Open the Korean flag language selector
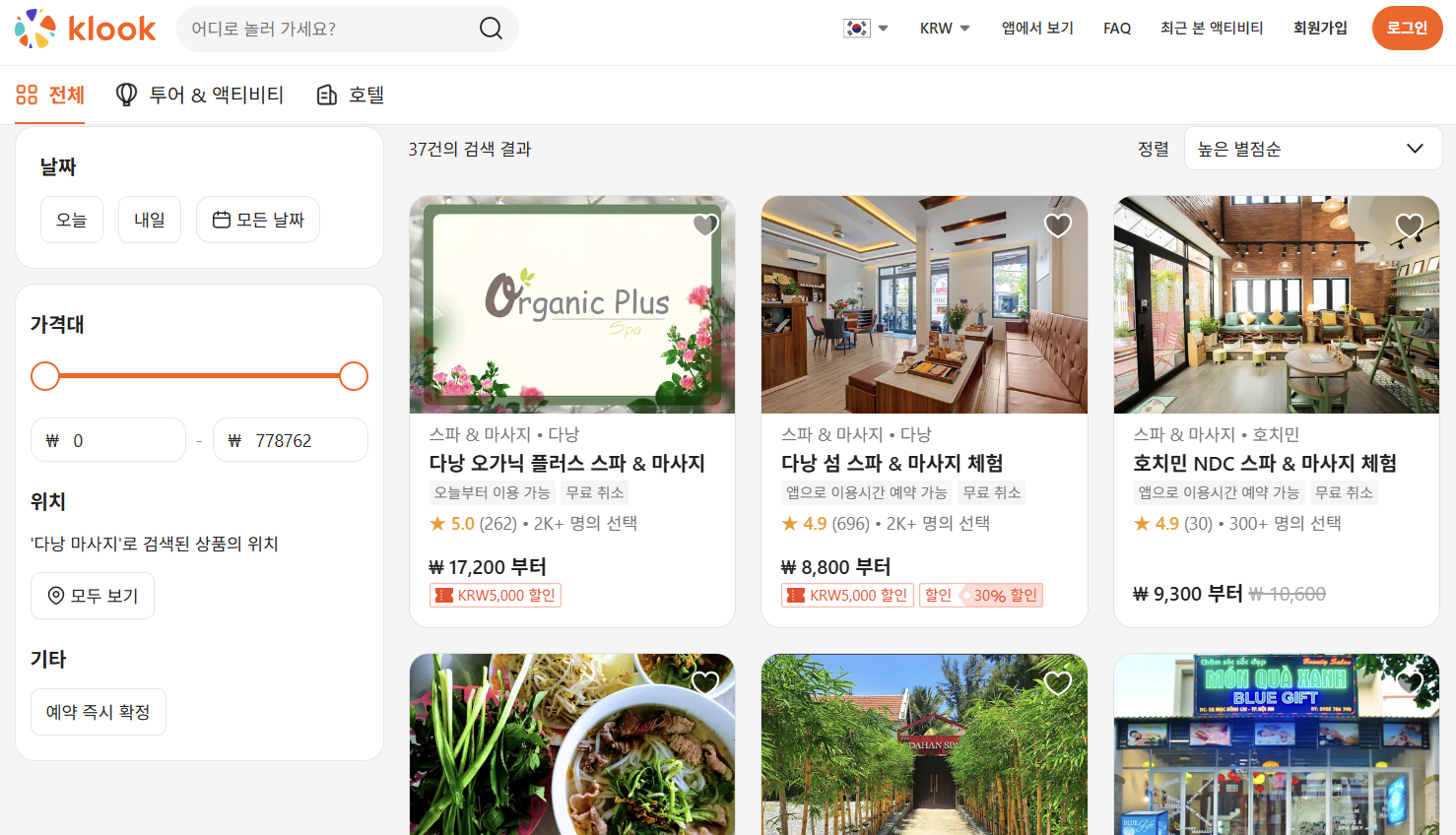This screenshot has height=835, width=1456. (x=866, y=29)
